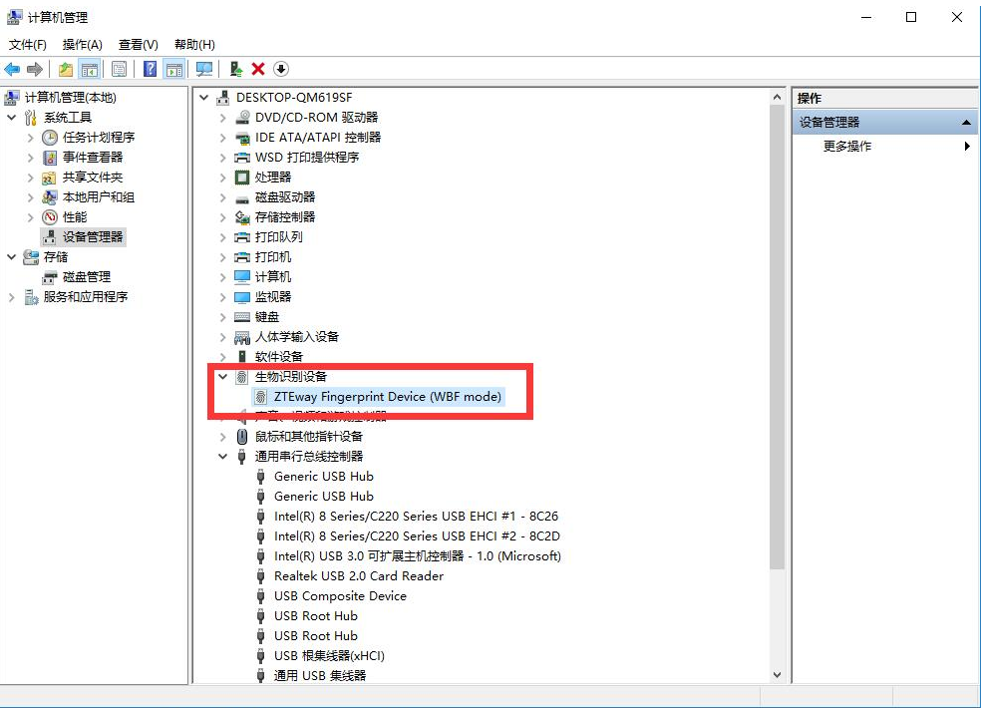This screenshot has width=981, height=708.
Task: Expand the DVD/CD-ROM 驱动器 node
Action: point(223,118)
